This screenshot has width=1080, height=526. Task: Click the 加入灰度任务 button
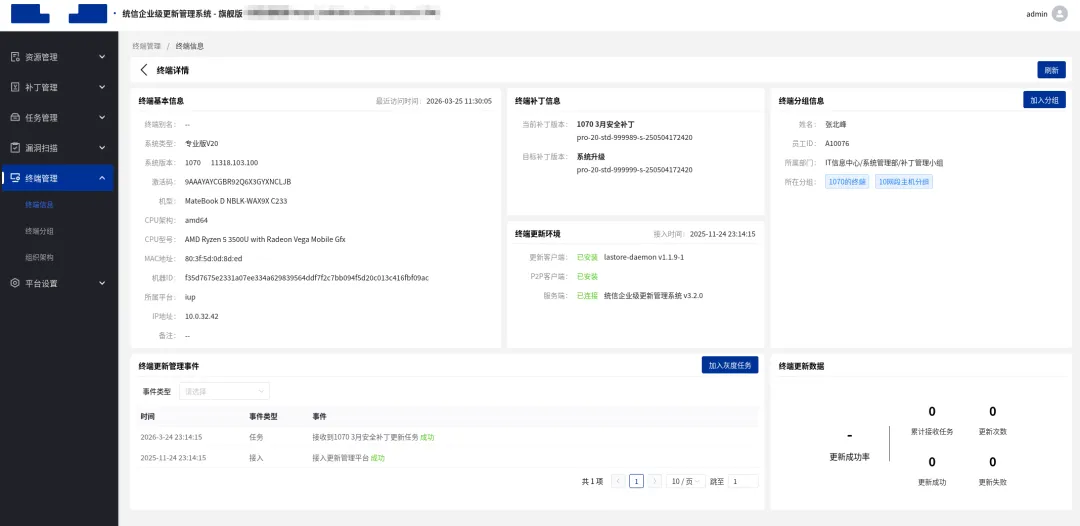(x=729, y=366)
